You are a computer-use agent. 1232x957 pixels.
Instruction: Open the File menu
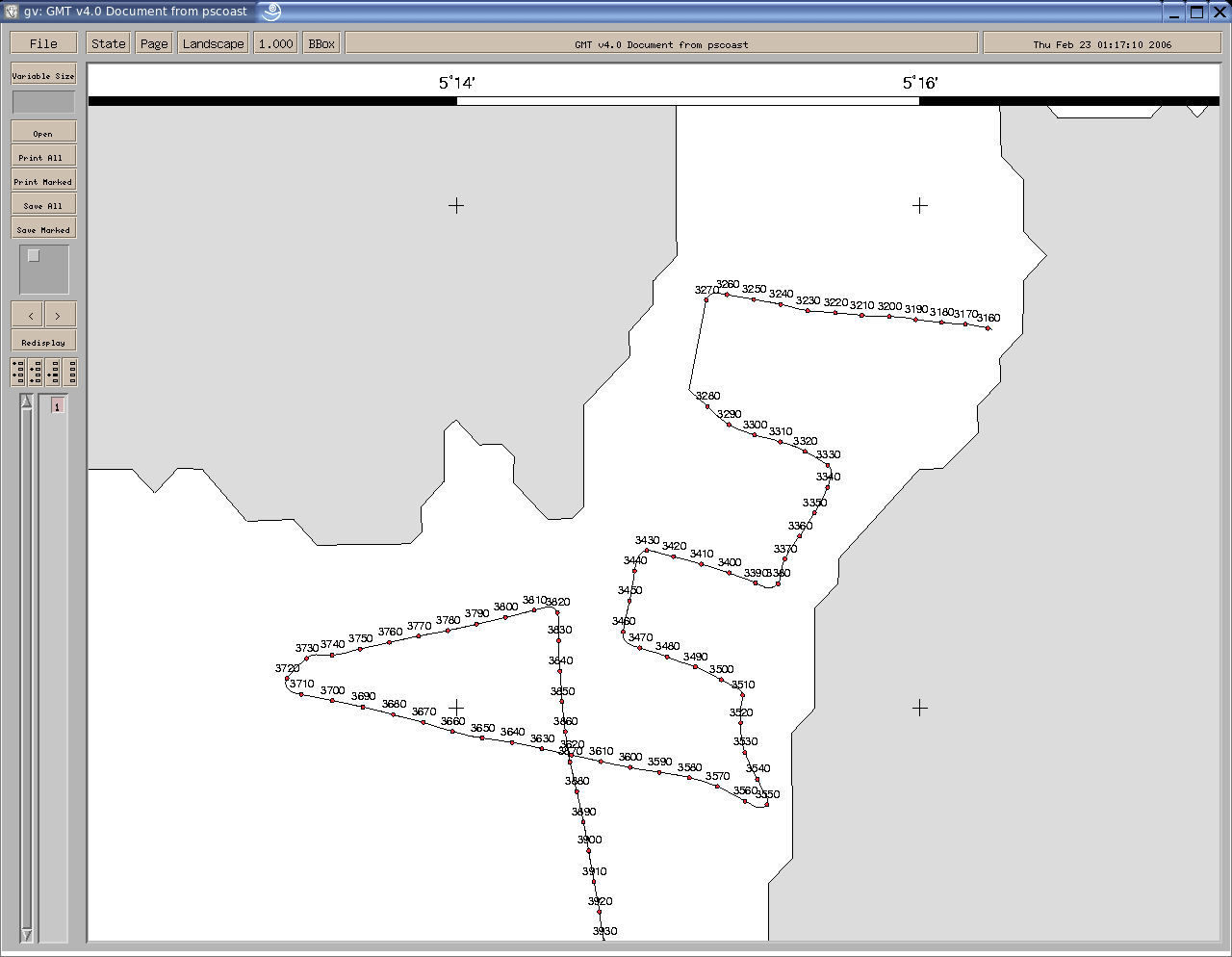point(43,43)
